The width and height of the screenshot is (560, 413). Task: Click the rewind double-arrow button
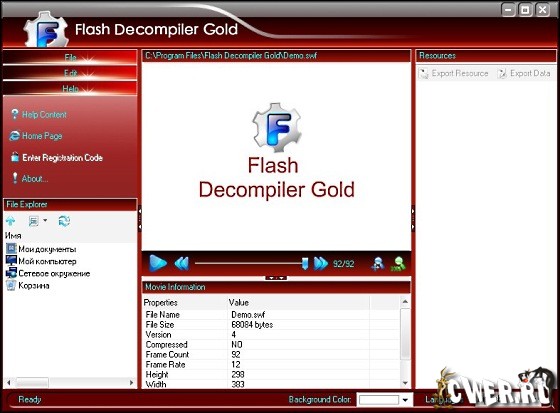[182, 264]
